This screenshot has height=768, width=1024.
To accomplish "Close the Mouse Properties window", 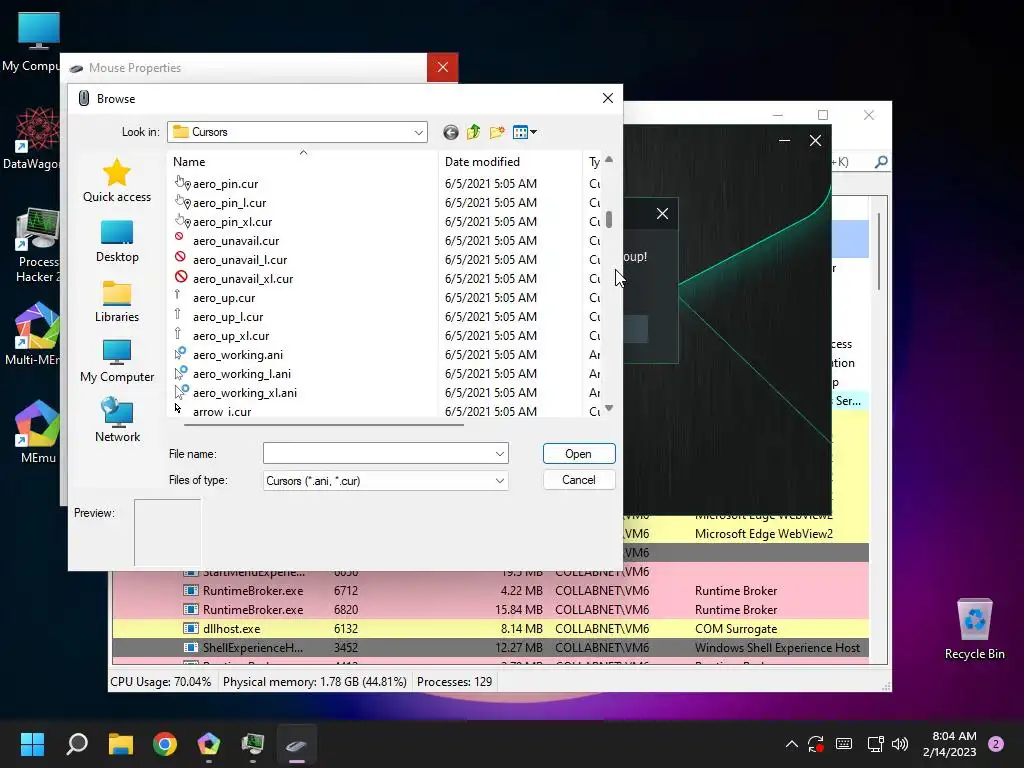I will (443, 67).
